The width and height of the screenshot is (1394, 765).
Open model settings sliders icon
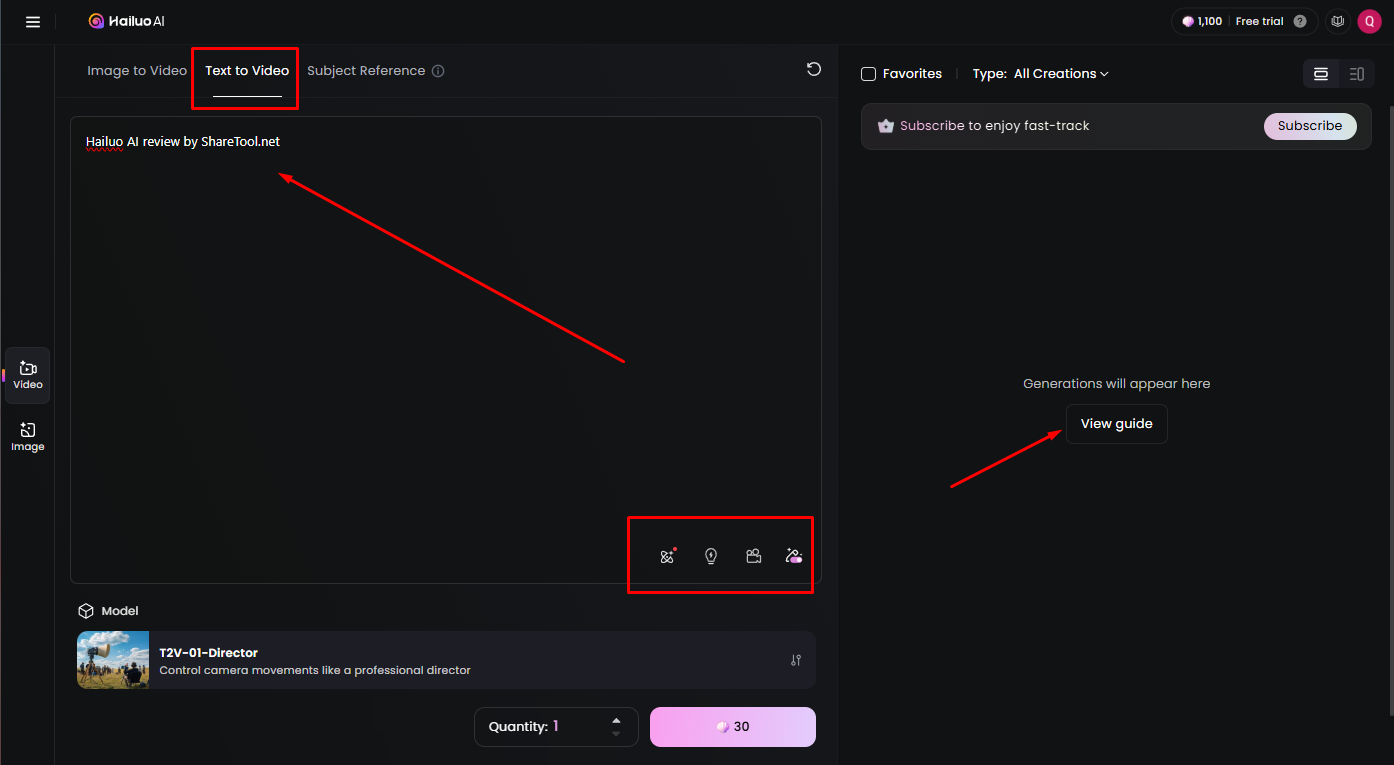point(796,660)
